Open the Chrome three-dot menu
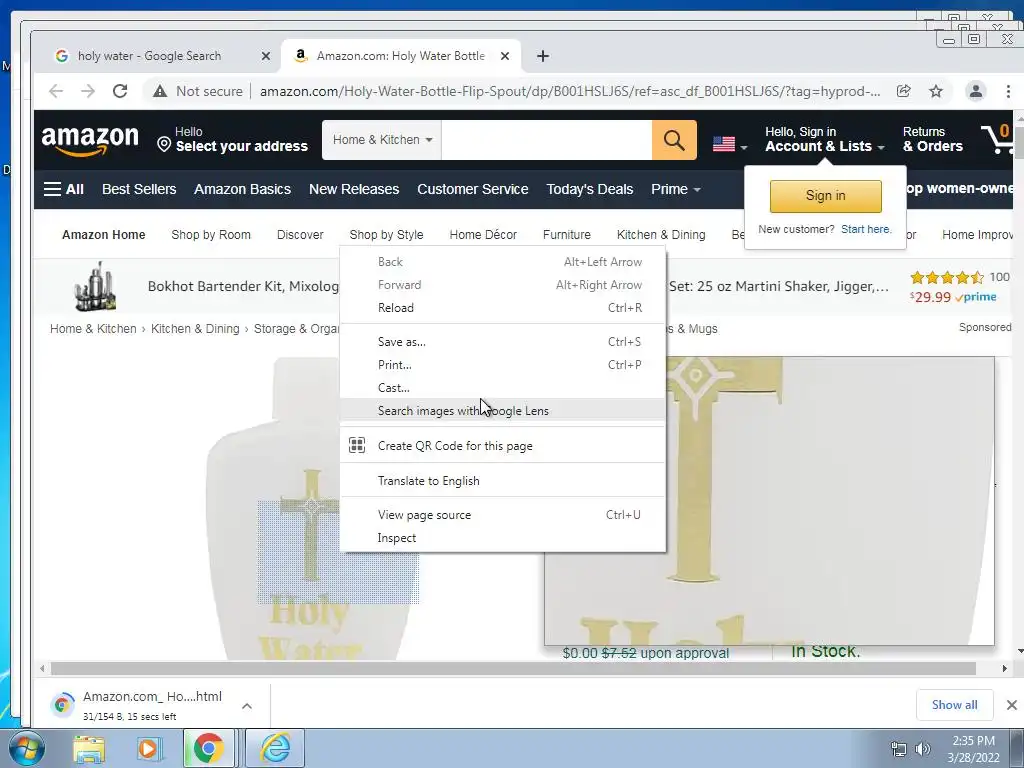 click(x=1008, y=91)
